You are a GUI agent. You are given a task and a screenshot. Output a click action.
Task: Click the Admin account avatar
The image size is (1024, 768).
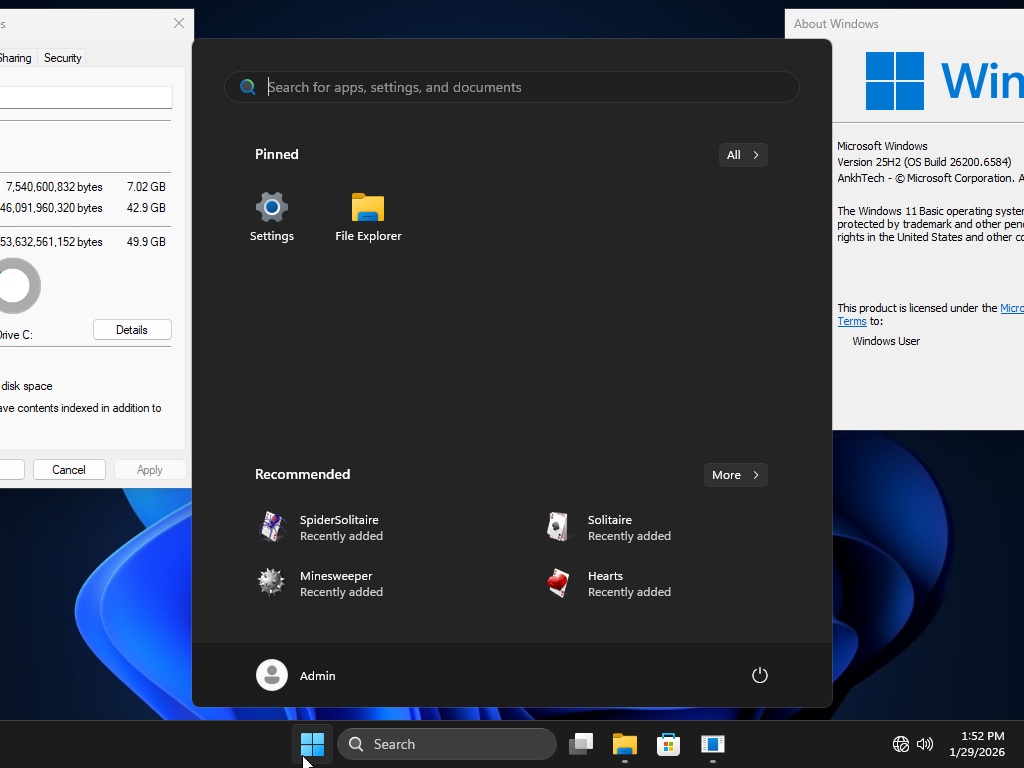point(271,675)
